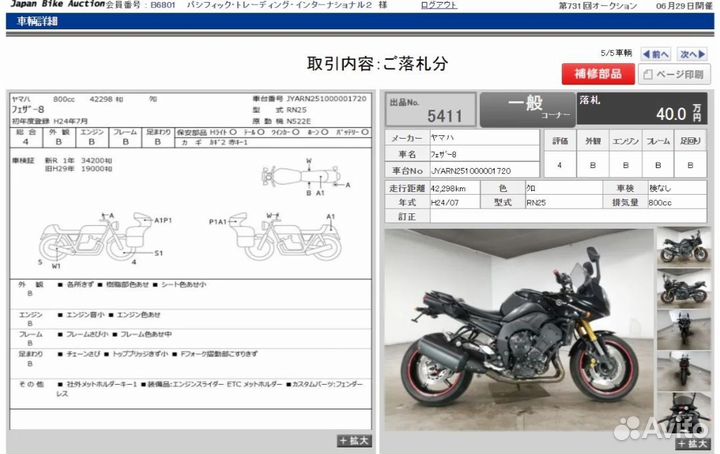The height and width of the screenshot is (454, 720).
Task: Print page using ページ印刷 button
Action: tap(675, 74)
